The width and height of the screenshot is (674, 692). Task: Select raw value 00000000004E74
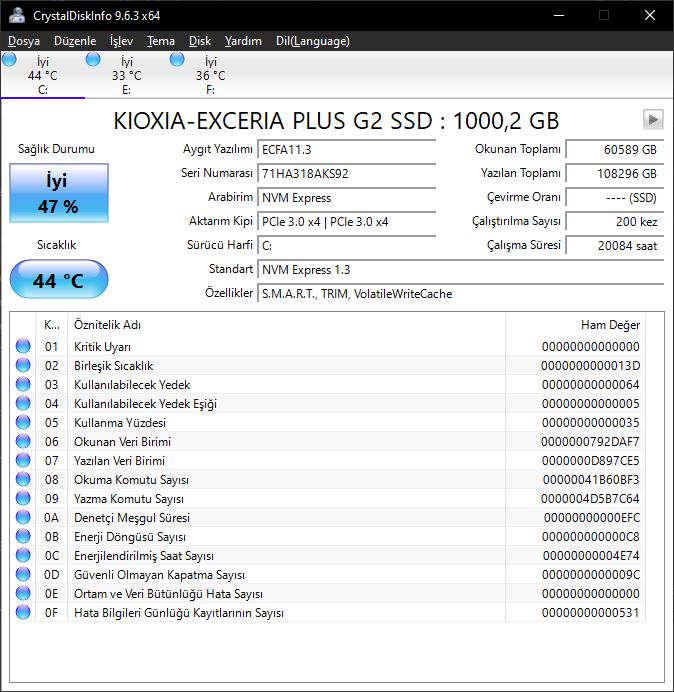point(591,556)
